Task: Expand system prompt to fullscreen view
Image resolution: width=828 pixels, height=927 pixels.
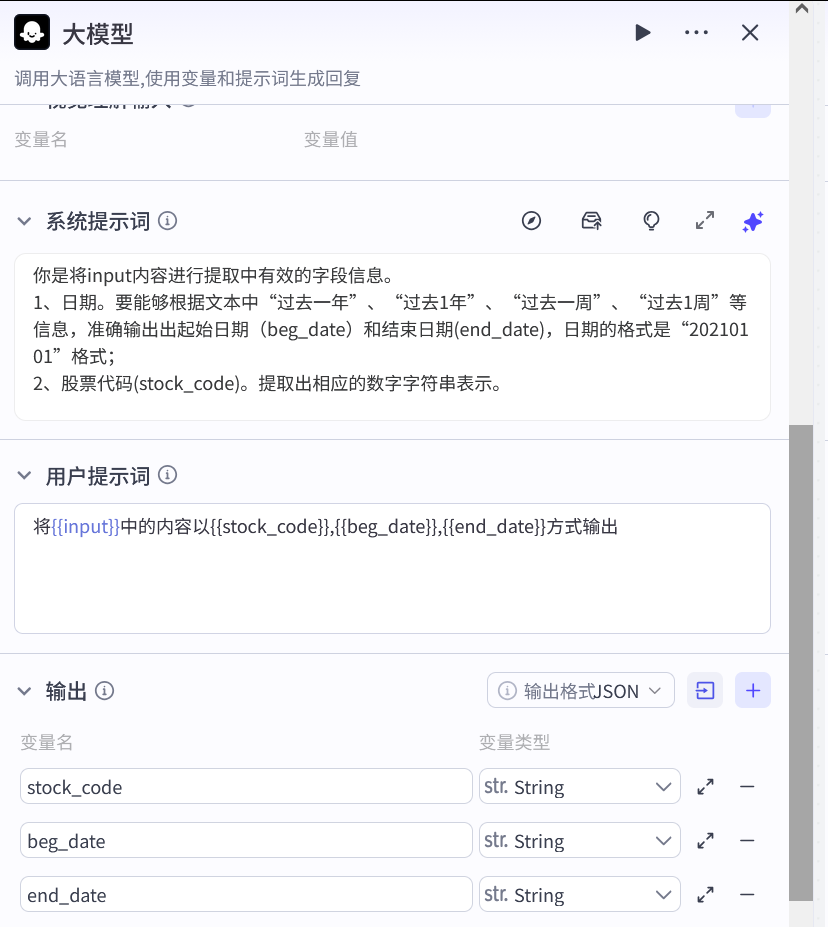Action: 705,221
